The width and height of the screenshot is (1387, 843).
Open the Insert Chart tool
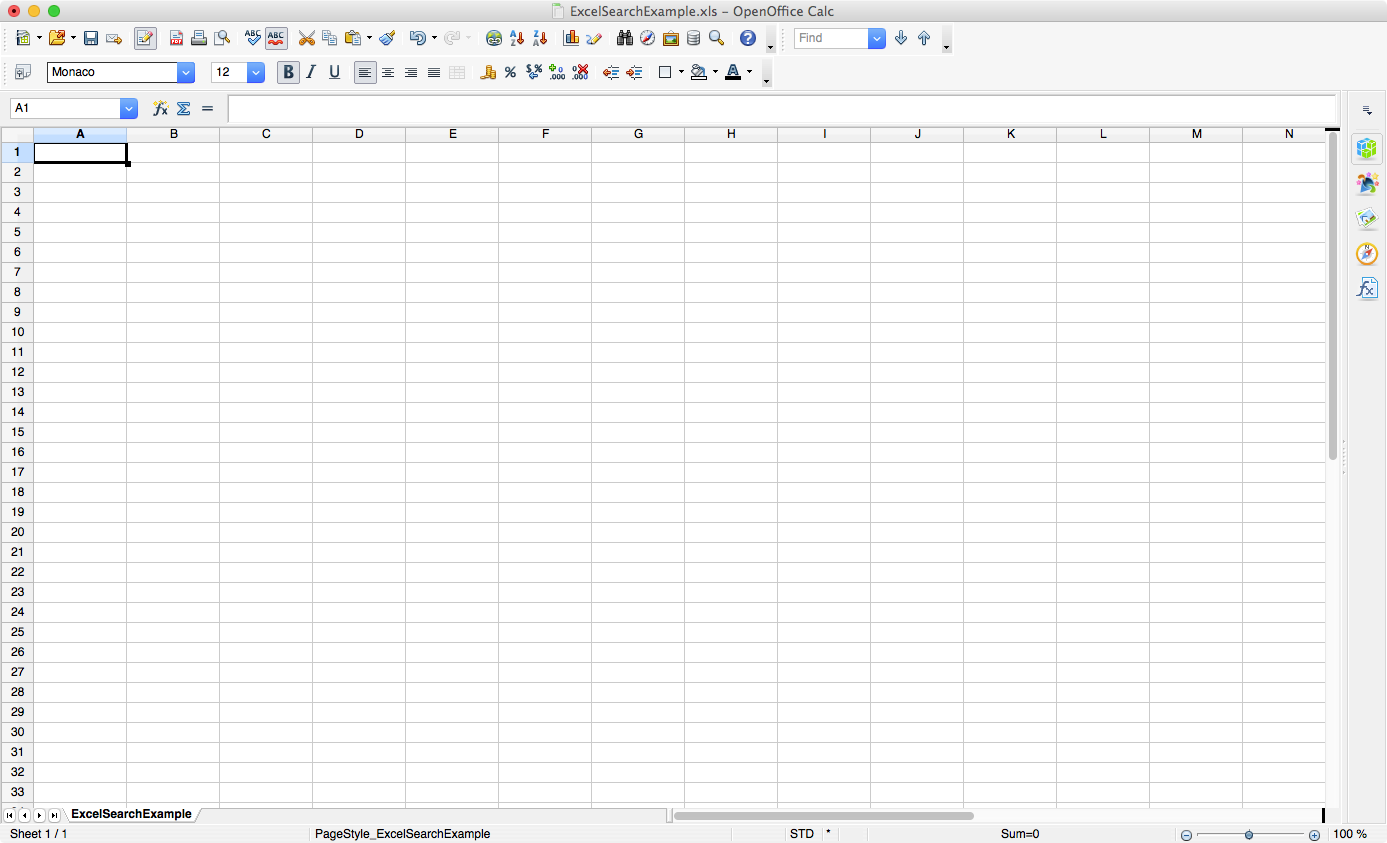click(x=571, y=38)
